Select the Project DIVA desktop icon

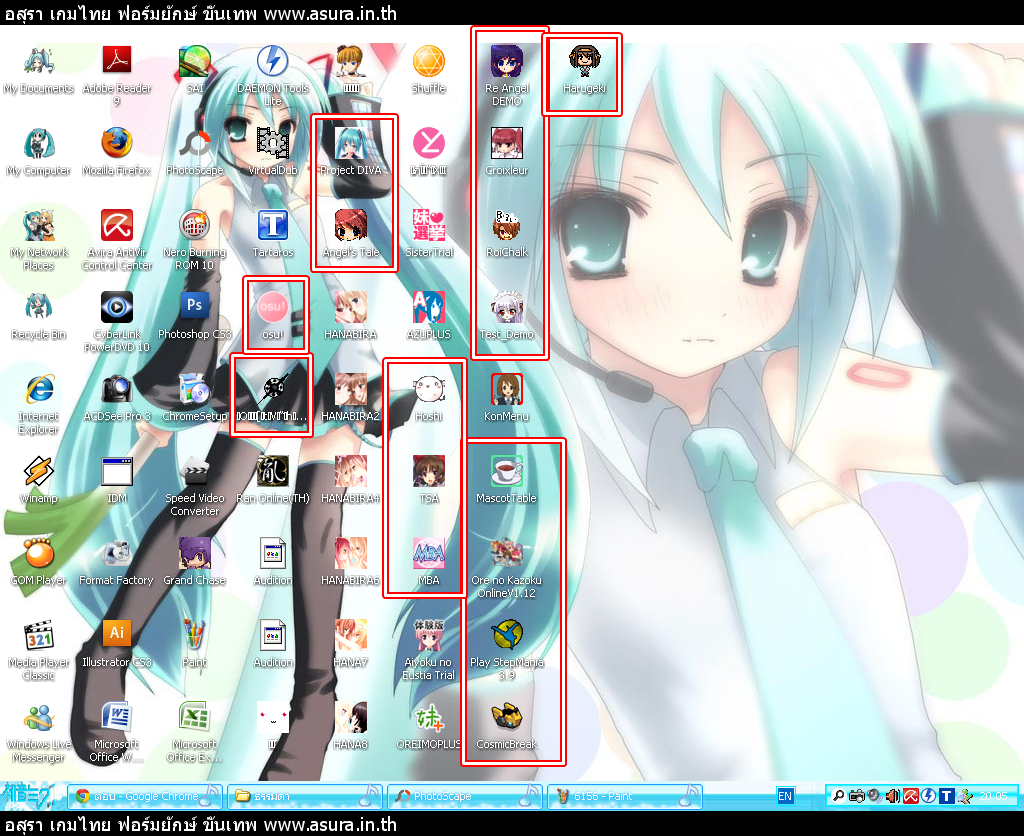coord(351,145)
